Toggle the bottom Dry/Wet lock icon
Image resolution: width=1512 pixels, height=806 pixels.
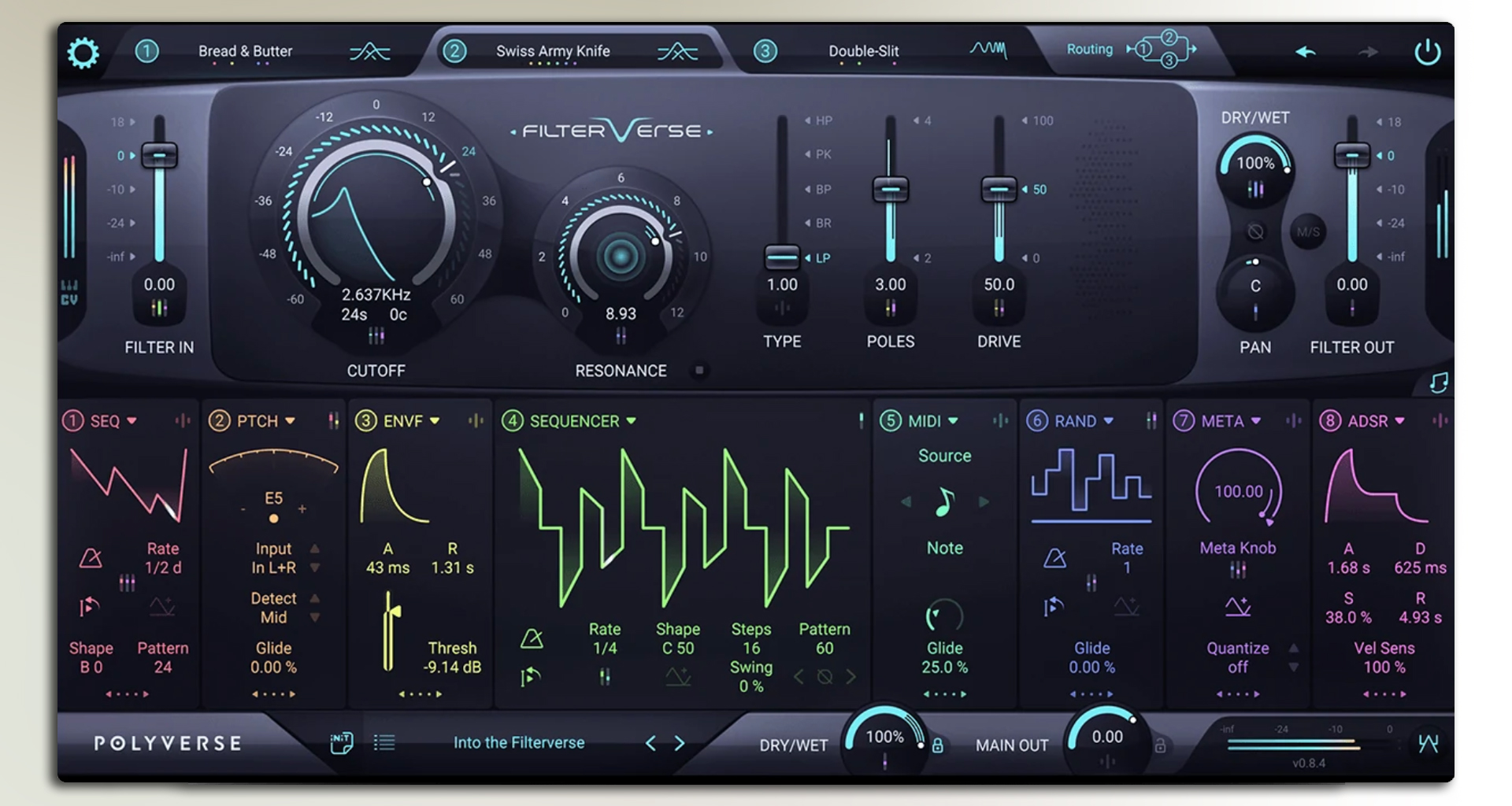click(x=937, y=745)
